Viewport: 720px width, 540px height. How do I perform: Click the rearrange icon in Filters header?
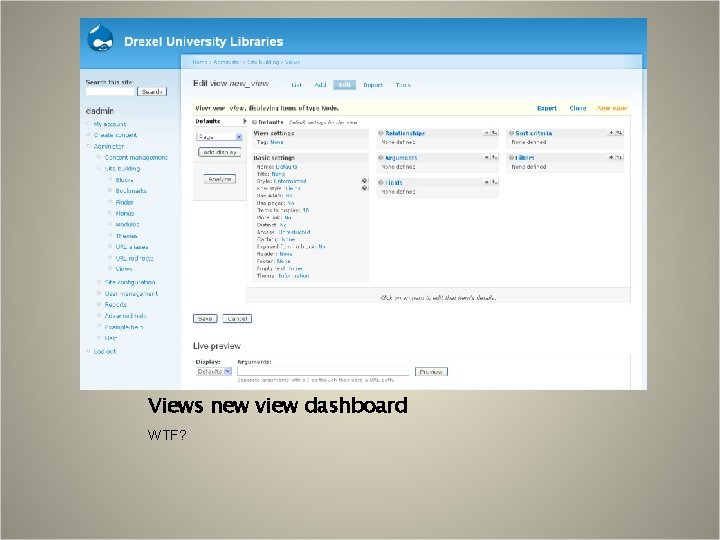(x=619, y=158)
